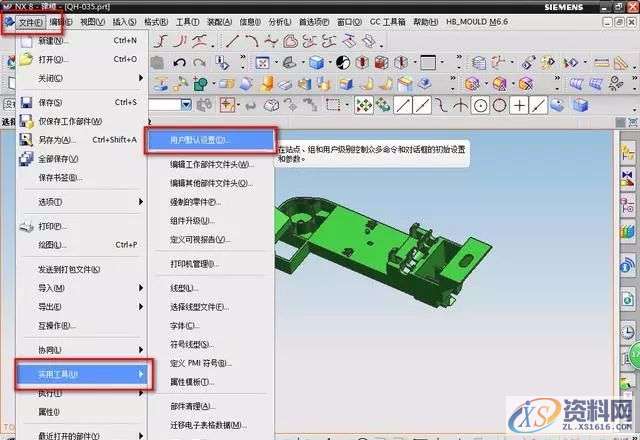Click the pink-yellow sphere synchronous modeling icon
Image resolution: width=640 pixels, height=440 pixels.
(x=472, y=84)
